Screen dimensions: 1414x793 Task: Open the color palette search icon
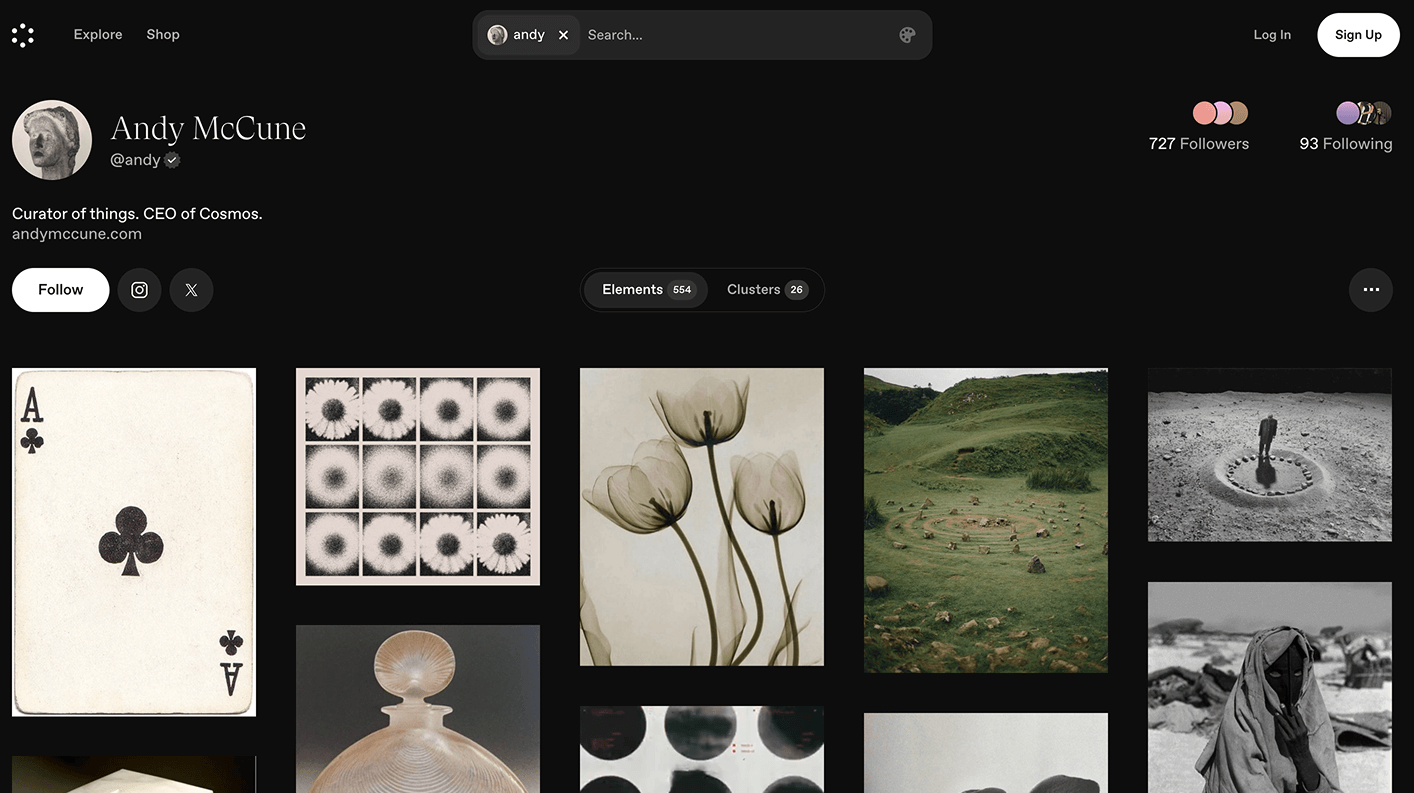coord(907,35)
